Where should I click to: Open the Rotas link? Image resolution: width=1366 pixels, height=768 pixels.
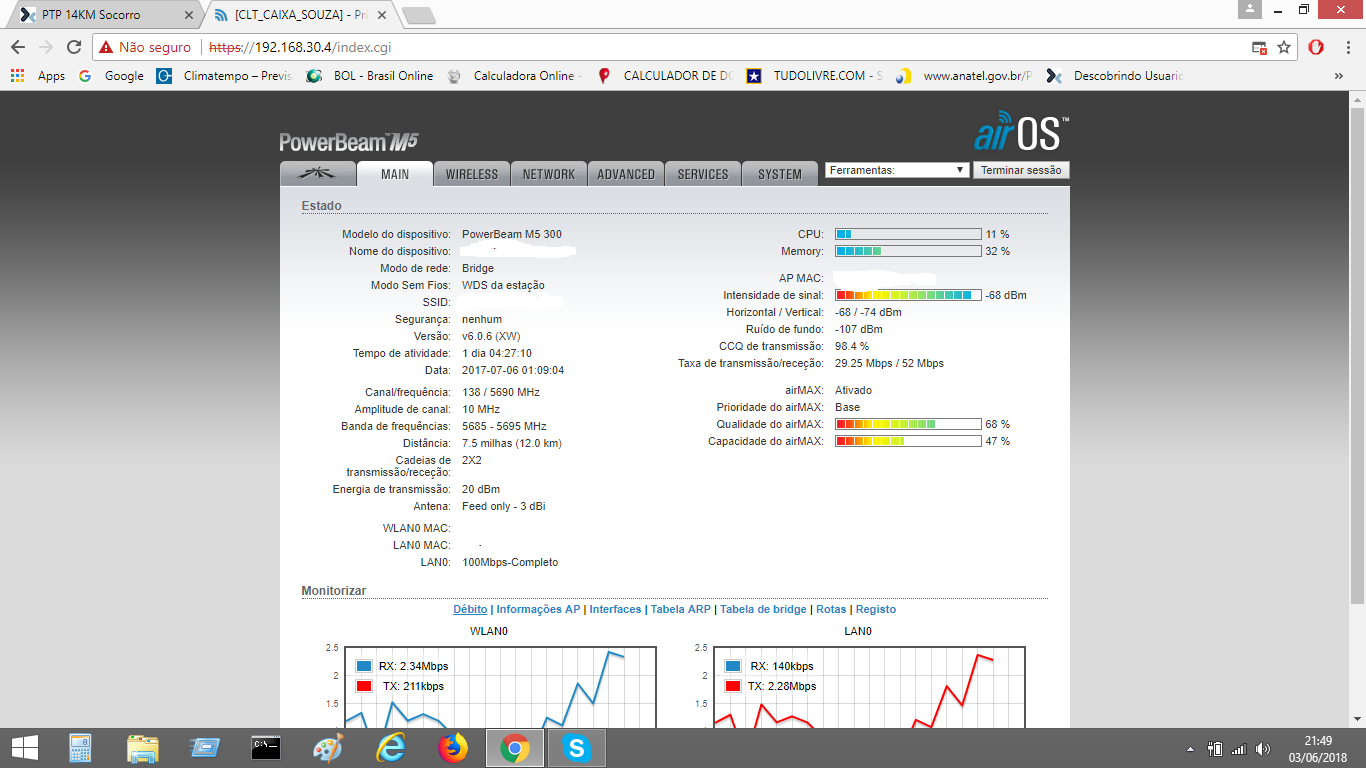[x=831, y=609]
